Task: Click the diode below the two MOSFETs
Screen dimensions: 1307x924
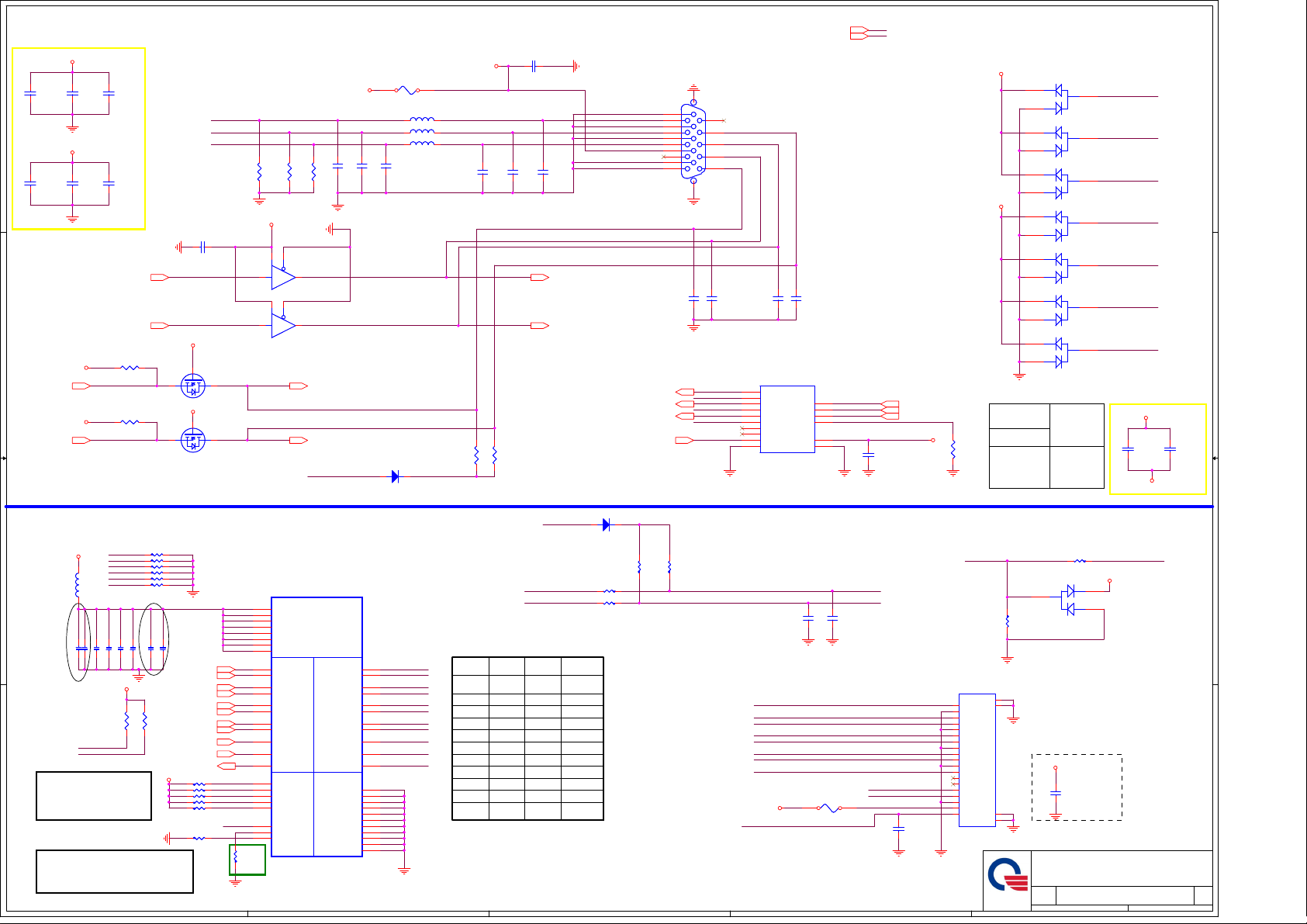Action: click(395, 476)
